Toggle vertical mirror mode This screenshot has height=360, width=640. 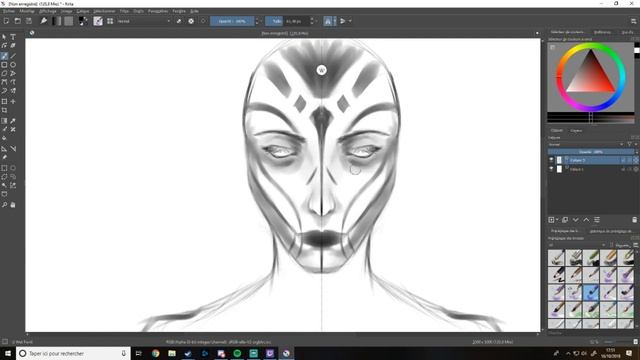click(x=342, y=21)
